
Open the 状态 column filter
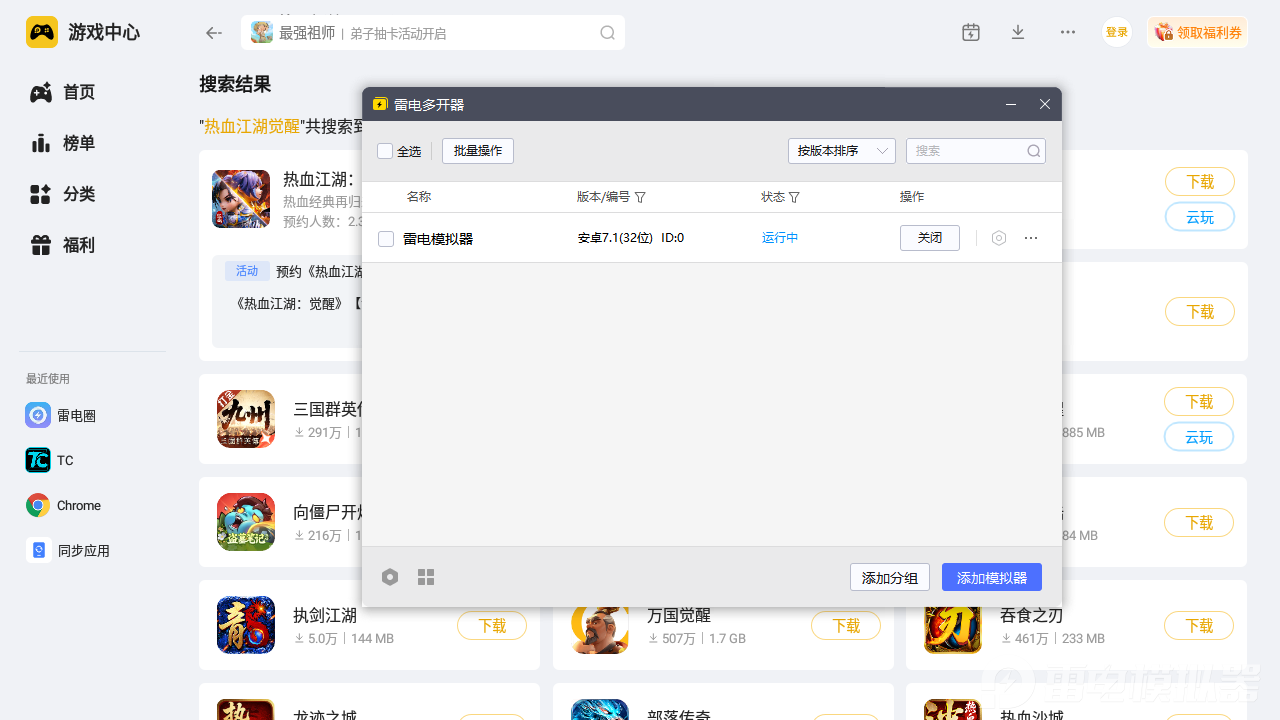794,198
